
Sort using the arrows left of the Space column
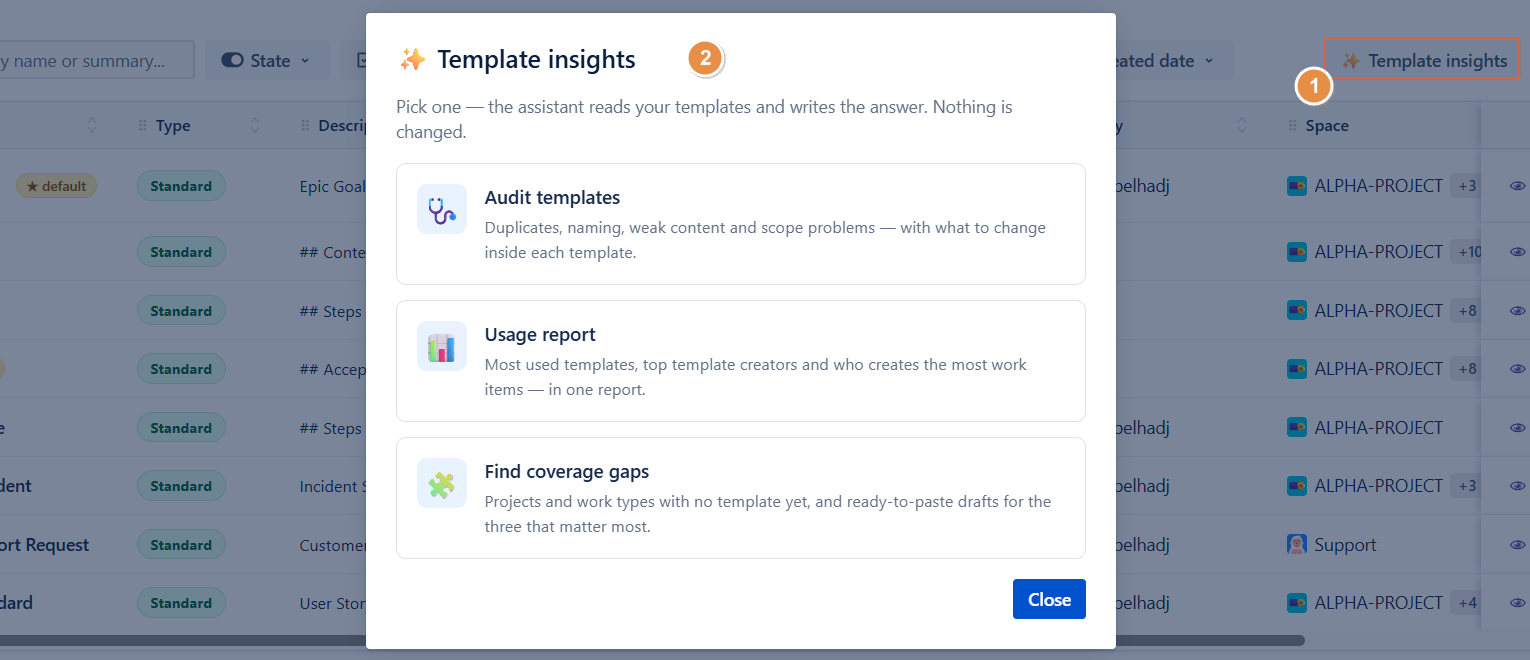[1242, 126]
